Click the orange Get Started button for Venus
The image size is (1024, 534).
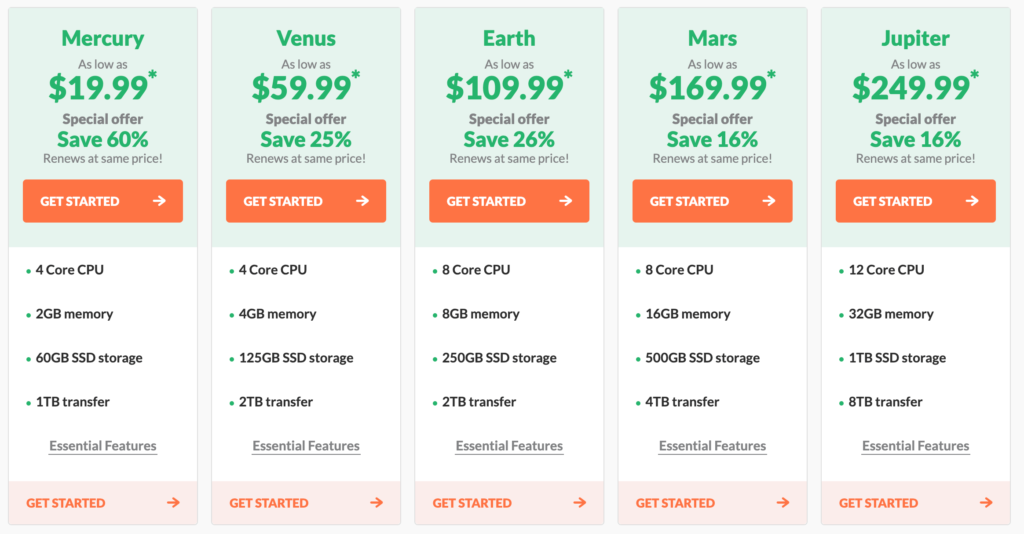[306, 201]
